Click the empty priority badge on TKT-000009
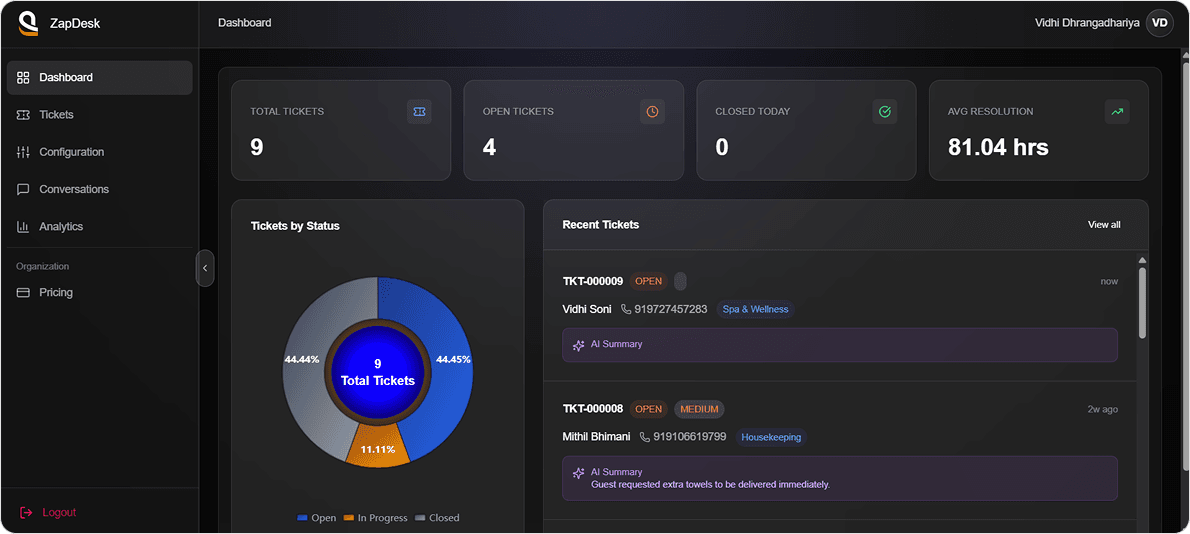Viewport: 1190px width, 534px height. tap(680, 281)
